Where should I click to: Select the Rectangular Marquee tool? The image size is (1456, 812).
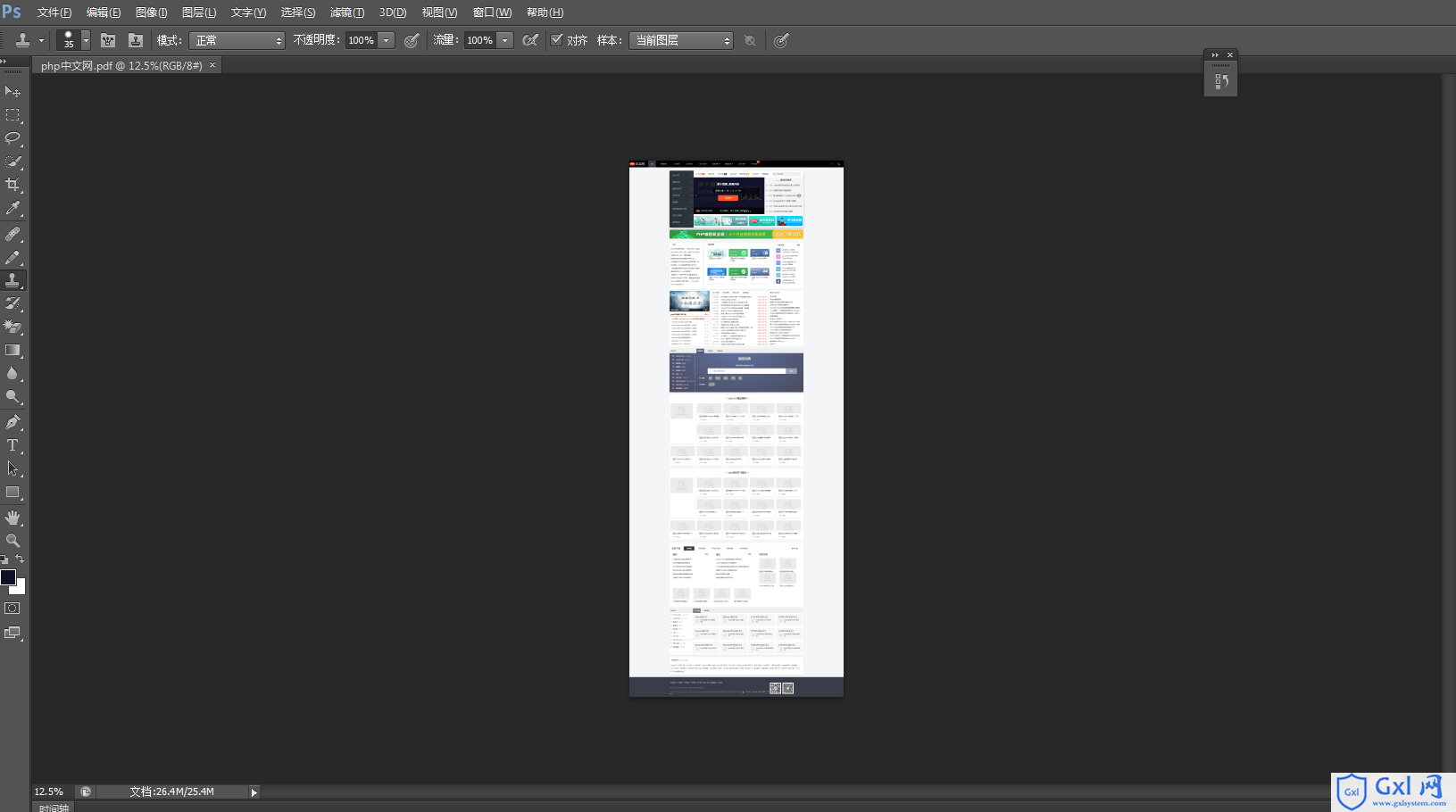[x=12, y=115]
